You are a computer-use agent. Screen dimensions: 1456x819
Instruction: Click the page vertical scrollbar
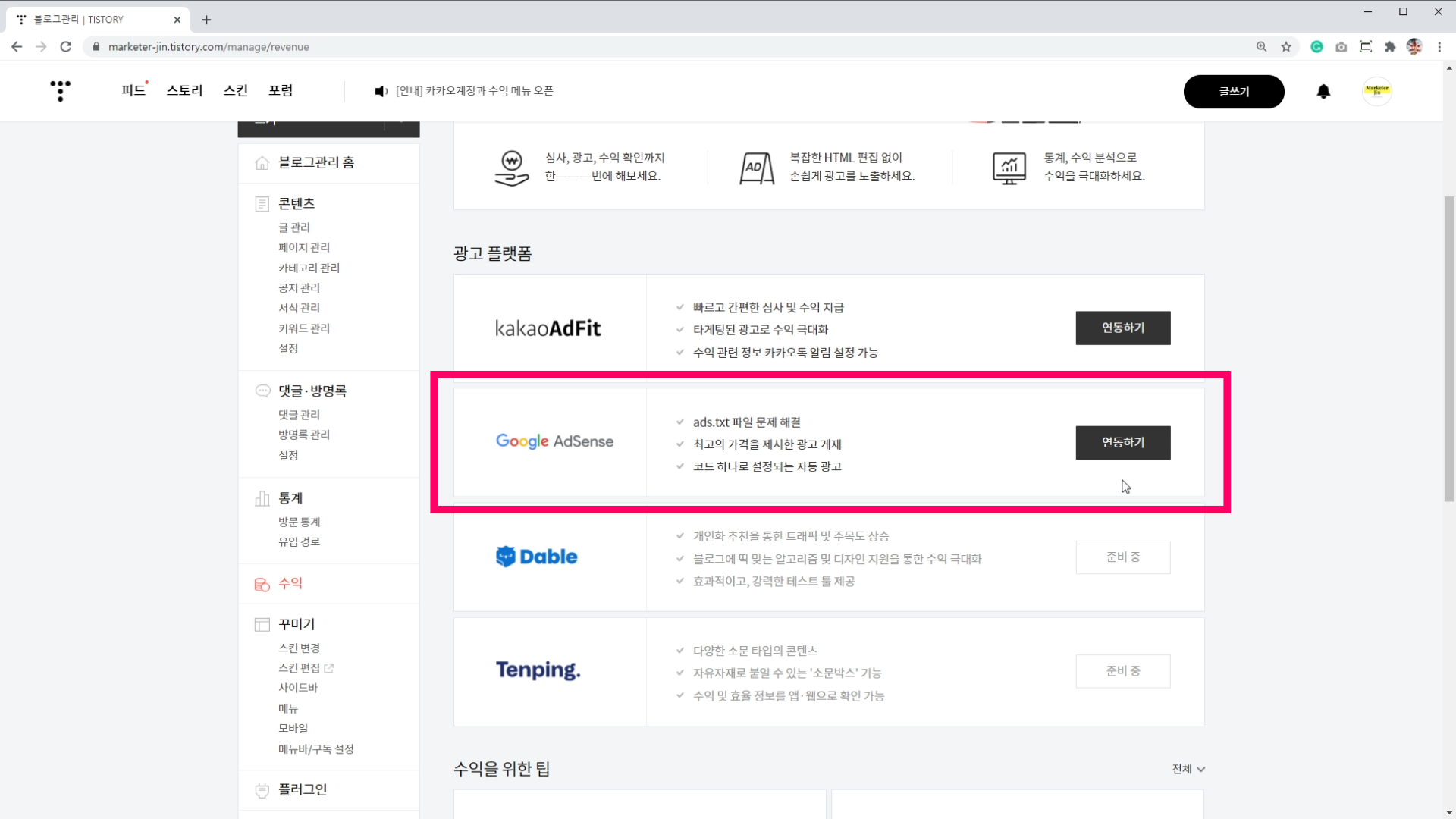click(1449, 349)
